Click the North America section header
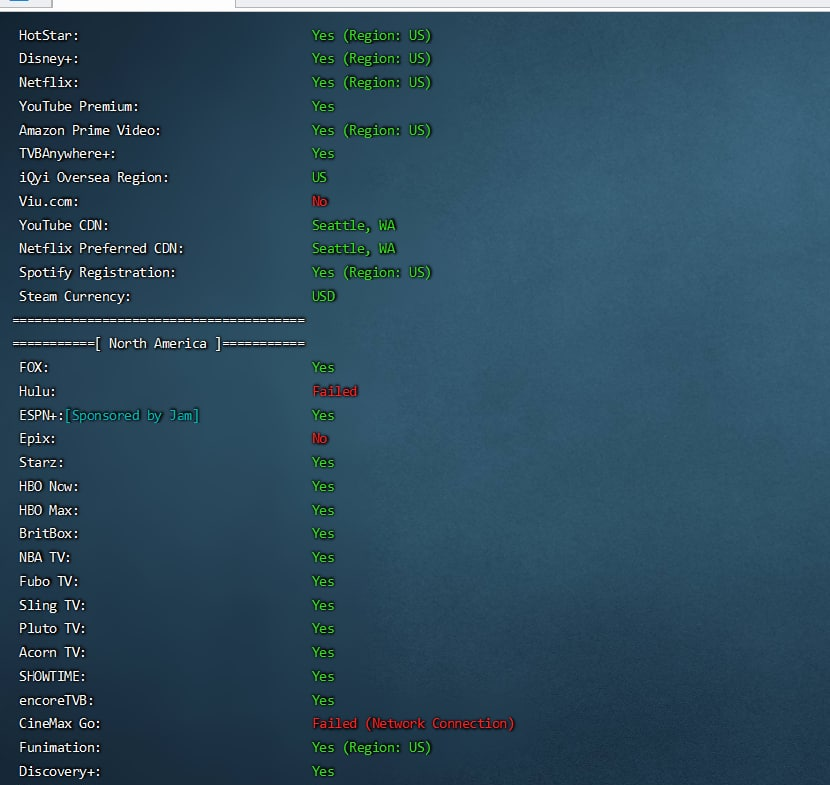This screenshot has height=785, width=830. coord(159,344)
